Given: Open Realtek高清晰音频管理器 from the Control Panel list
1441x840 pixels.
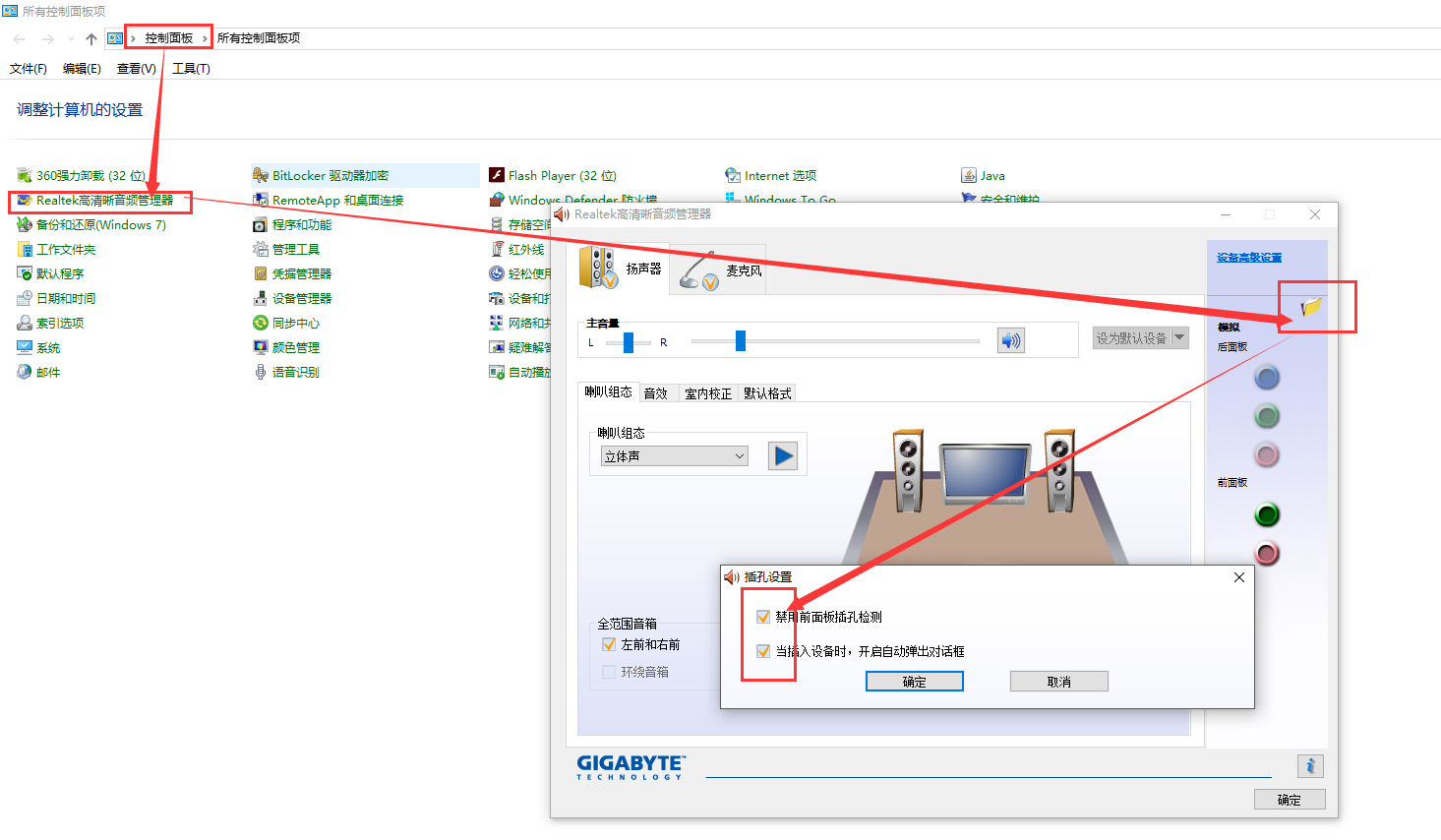Looking at the screenshot, I should pos(95,201).
